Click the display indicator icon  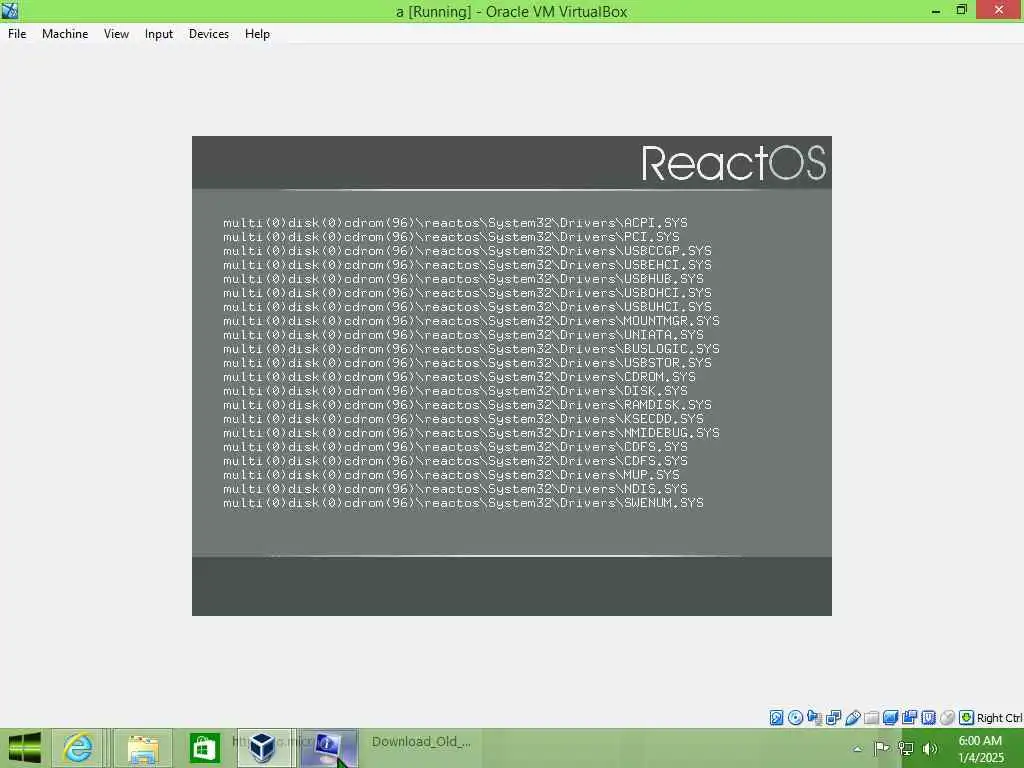(890, 718)
